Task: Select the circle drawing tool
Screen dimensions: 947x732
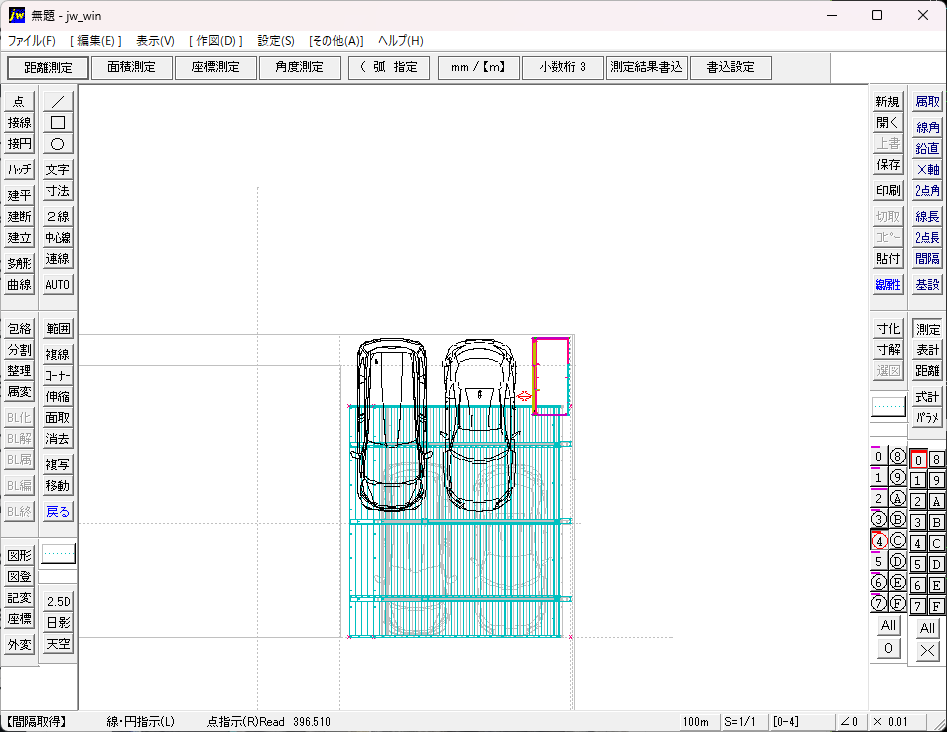Action: click(x=58, y=144)
